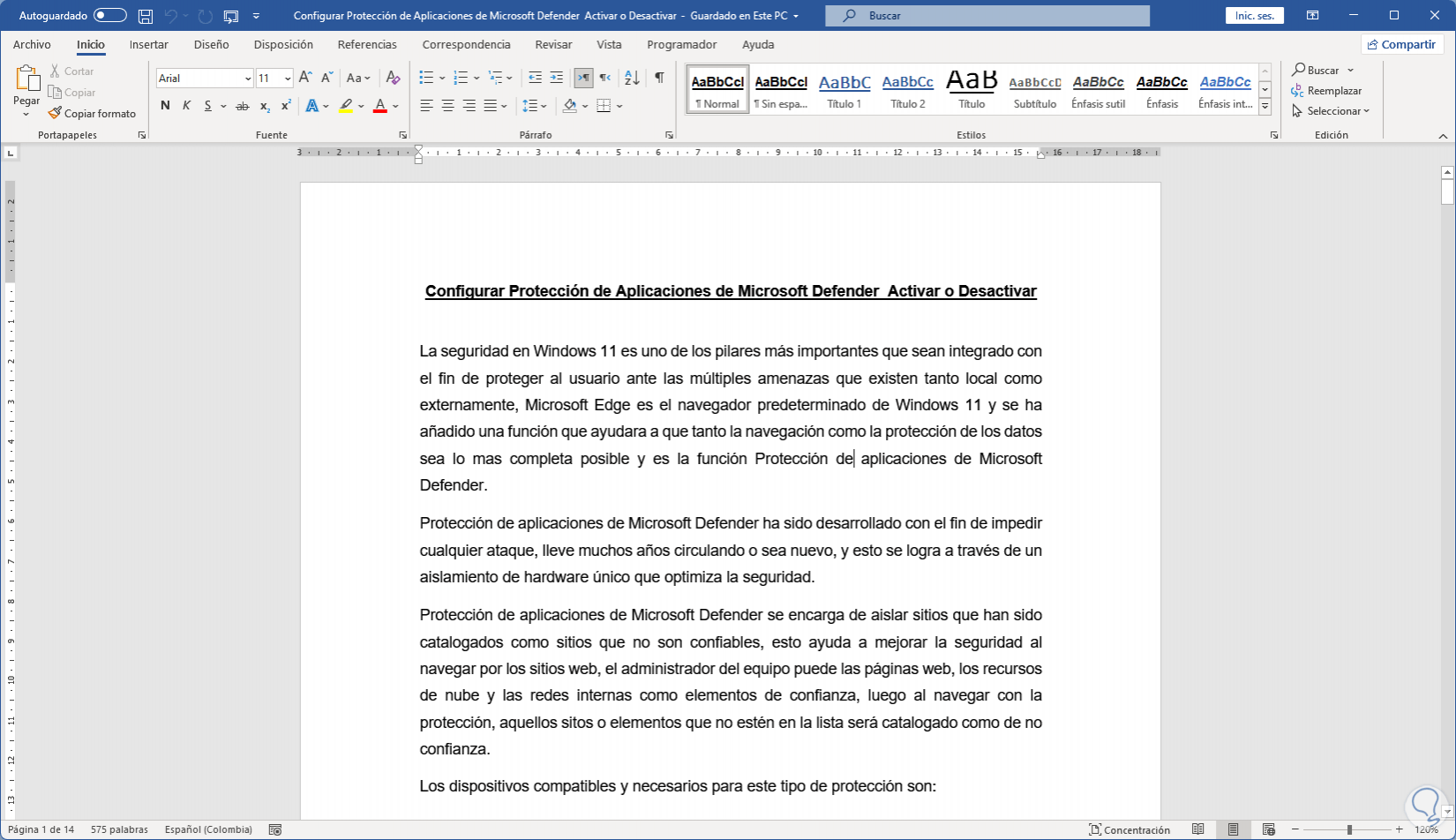The width and height of the screenshot is (1456, 840).
Task: Collapse the ribbon with the chevron
Action: (1444, 136)
